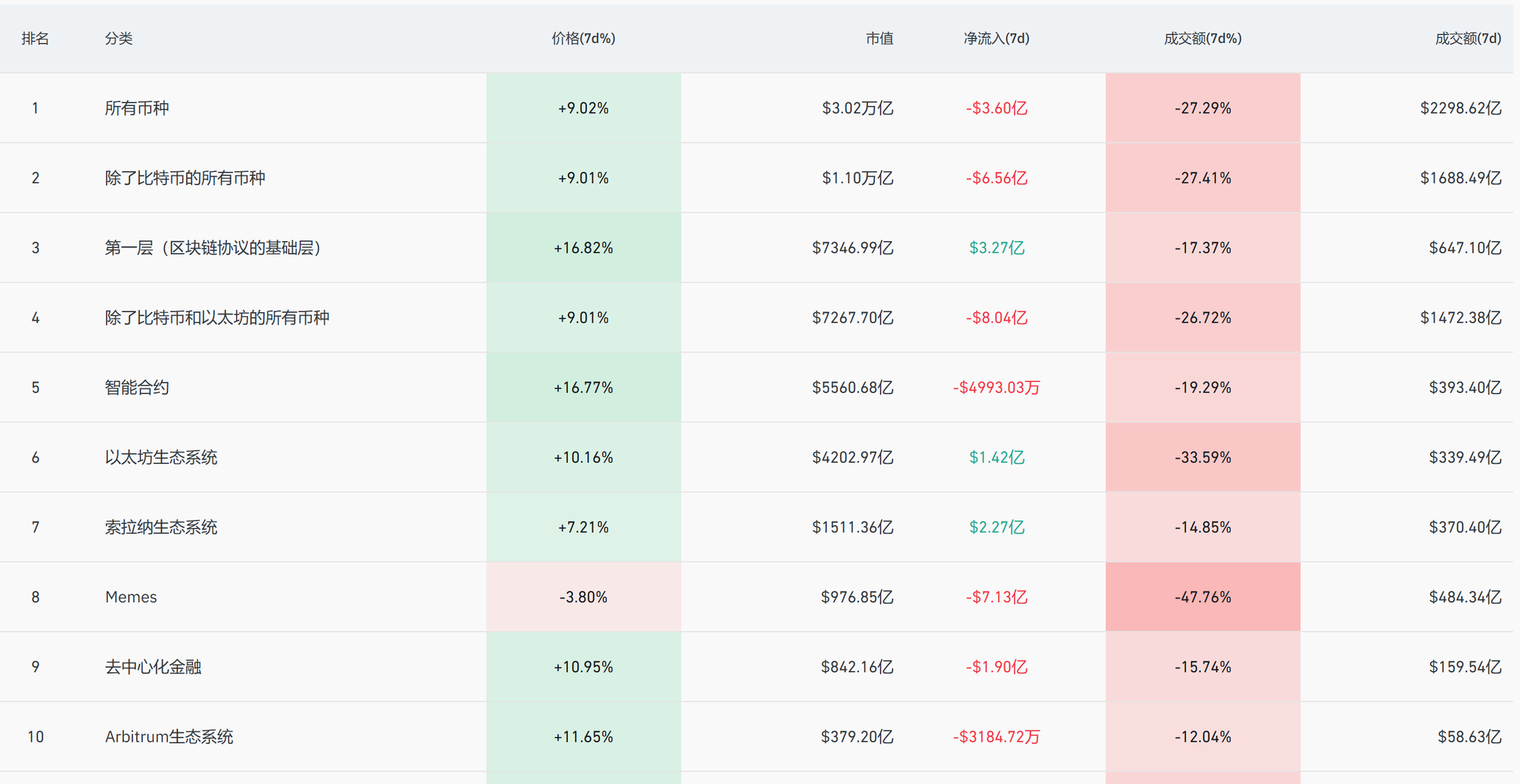Click net inflow -$7.13亿
The image size is (1520, 784).
click(x=996, y=597)
